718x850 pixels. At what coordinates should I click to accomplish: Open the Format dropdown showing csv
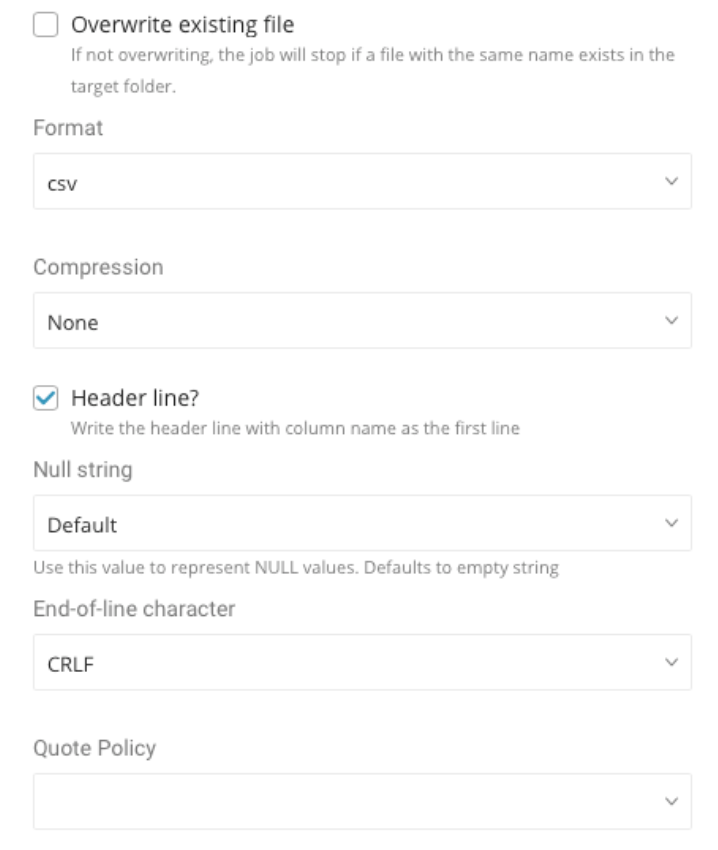tap(340, 181)
